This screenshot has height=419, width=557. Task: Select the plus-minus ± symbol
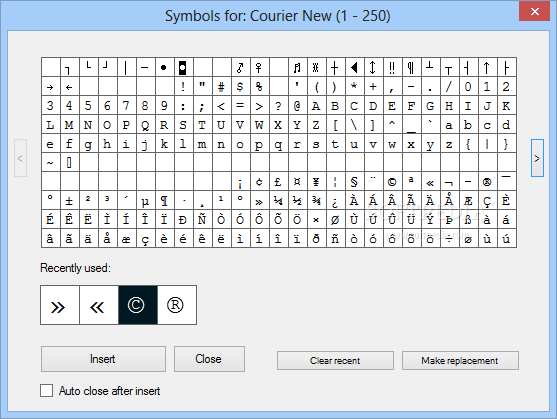(69, 201)
